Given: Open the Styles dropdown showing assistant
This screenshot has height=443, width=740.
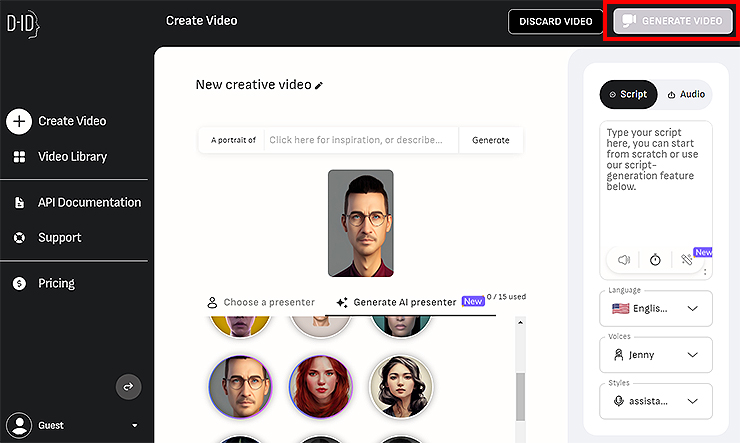Looking at the screenshot, I should [x=656, y=401].
